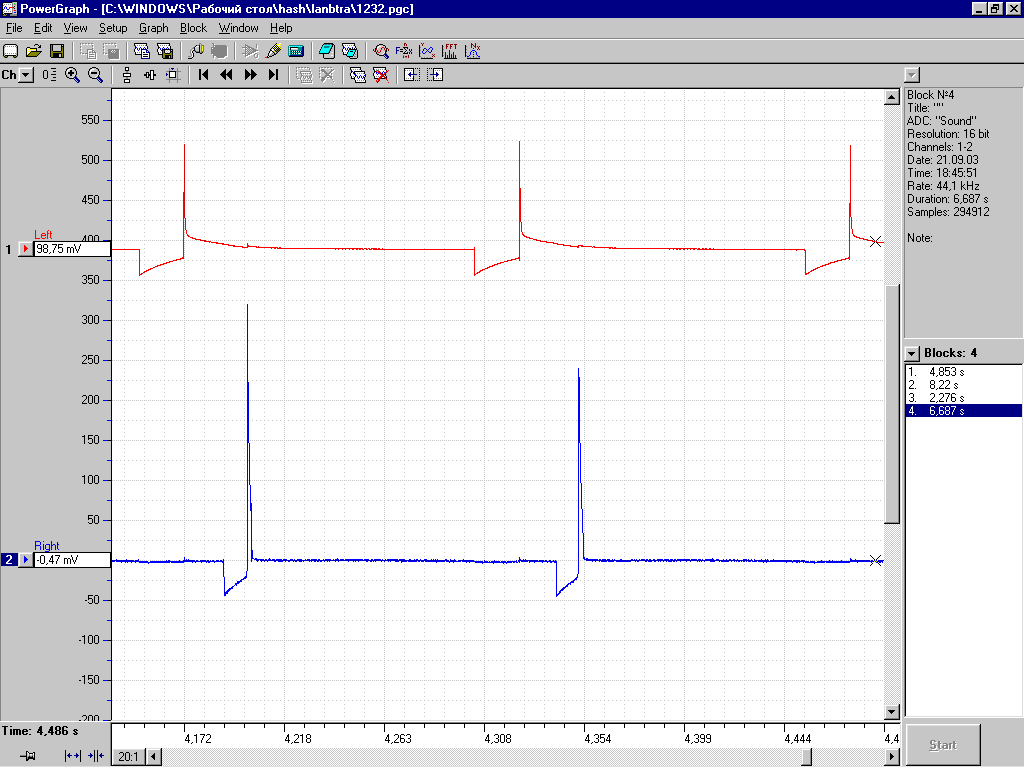The width and height of the screenshot is (1024, 768).
Task: Open the calculator-style meter icon
Action: [296, 51]
